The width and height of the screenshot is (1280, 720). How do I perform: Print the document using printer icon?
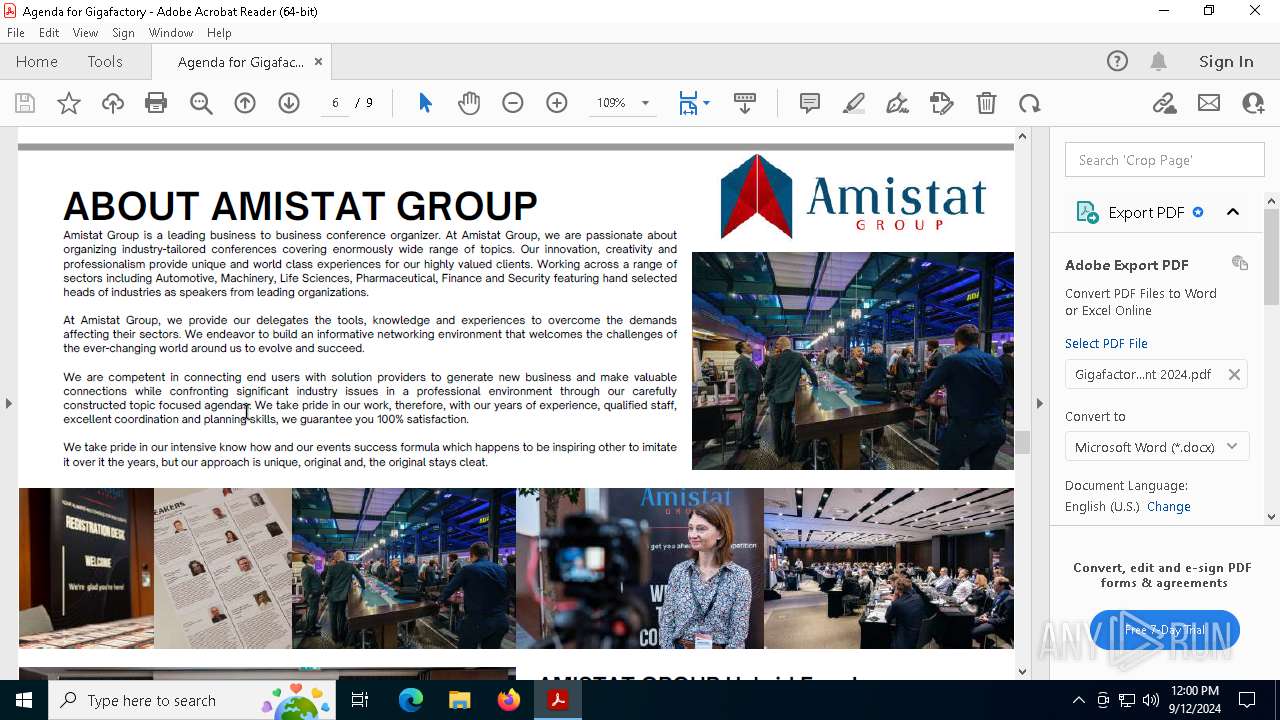click(156, 103)
